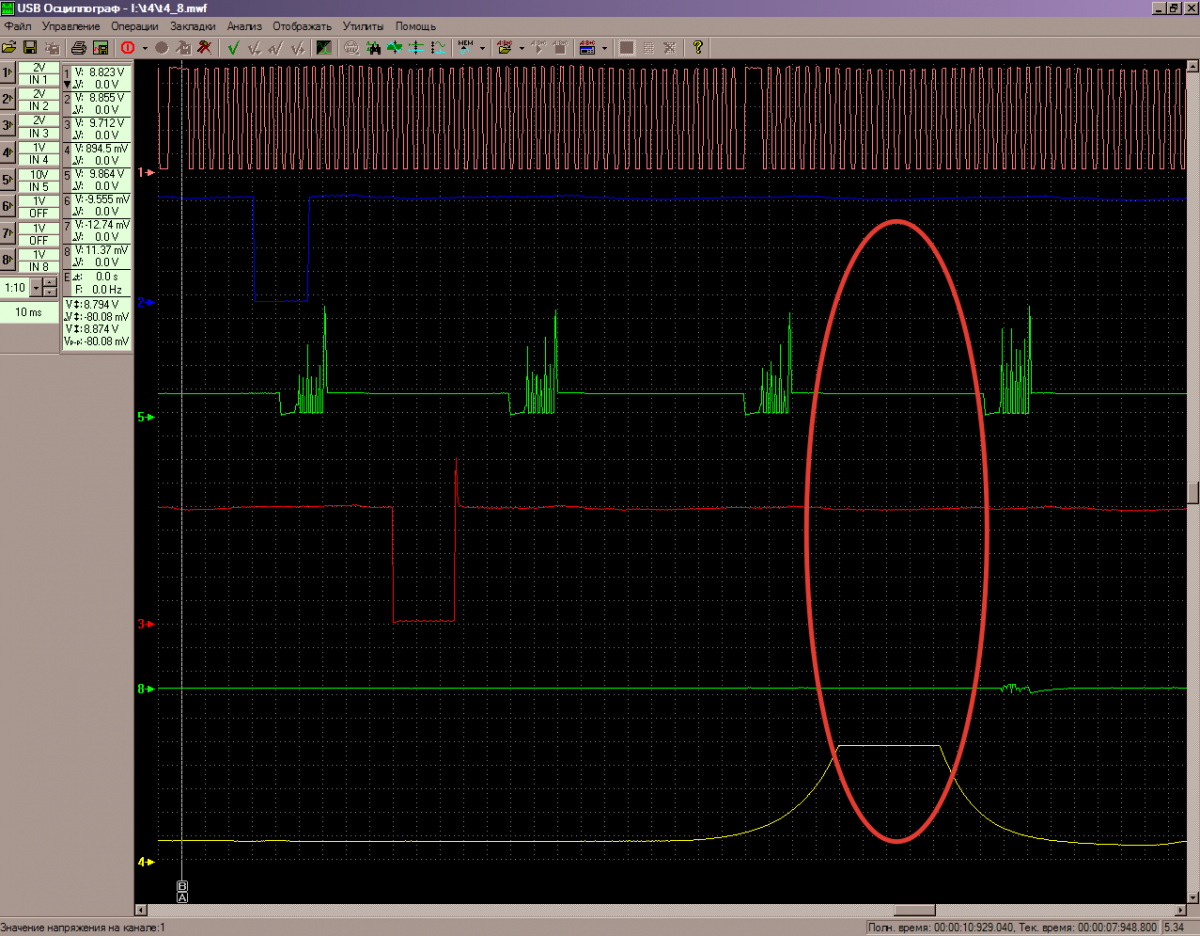
Task: Open dropdown arrow beside window-layout icon
Action: [604, 47]
